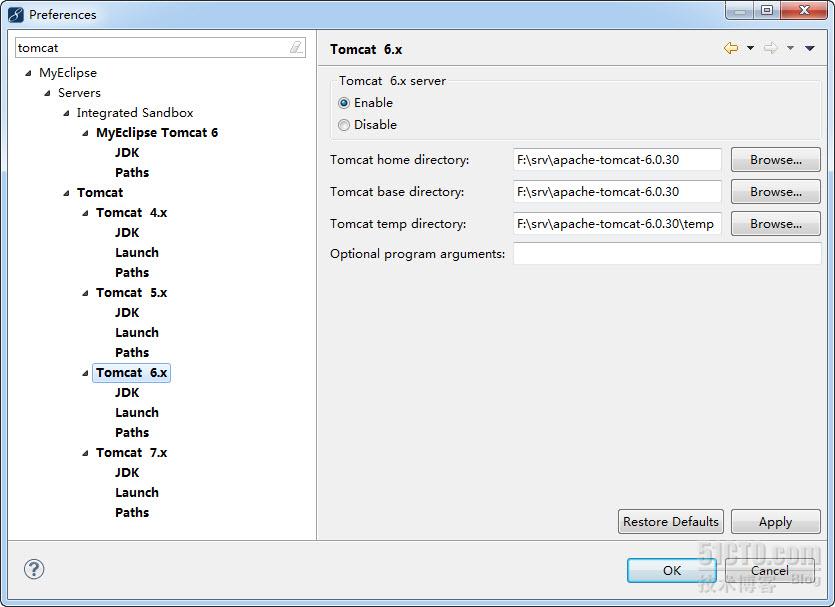Select the Tomcat parent tree item
Image resolution: width=835 pixels, height=607 pixels.
click(100, 193)
